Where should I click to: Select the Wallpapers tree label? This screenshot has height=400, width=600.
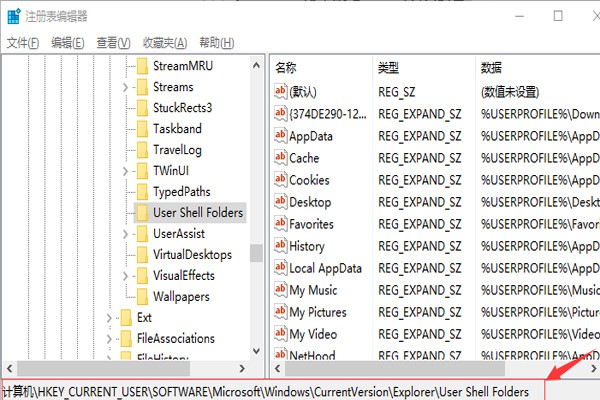tap(181, 297)
